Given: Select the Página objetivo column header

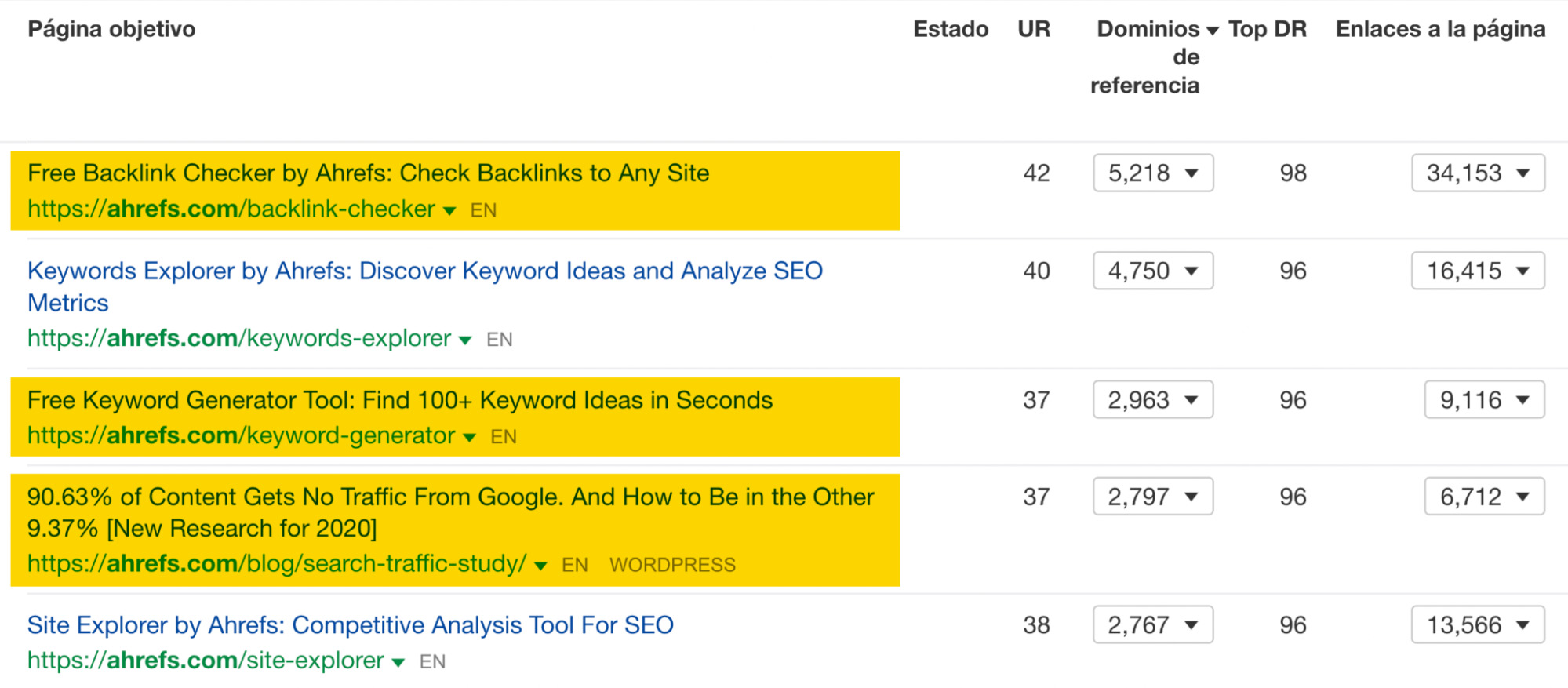Looking at the screenshot, I should [x=111, y=28].
